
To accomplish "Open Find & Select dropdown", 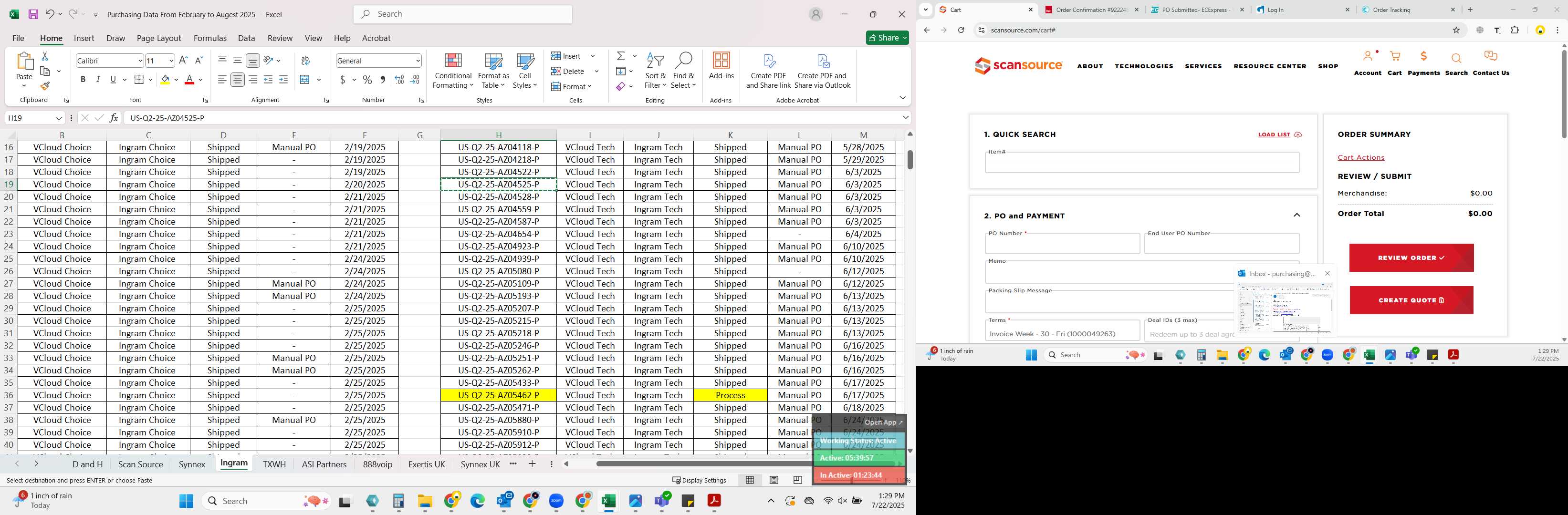I will (x=683, y=71).
